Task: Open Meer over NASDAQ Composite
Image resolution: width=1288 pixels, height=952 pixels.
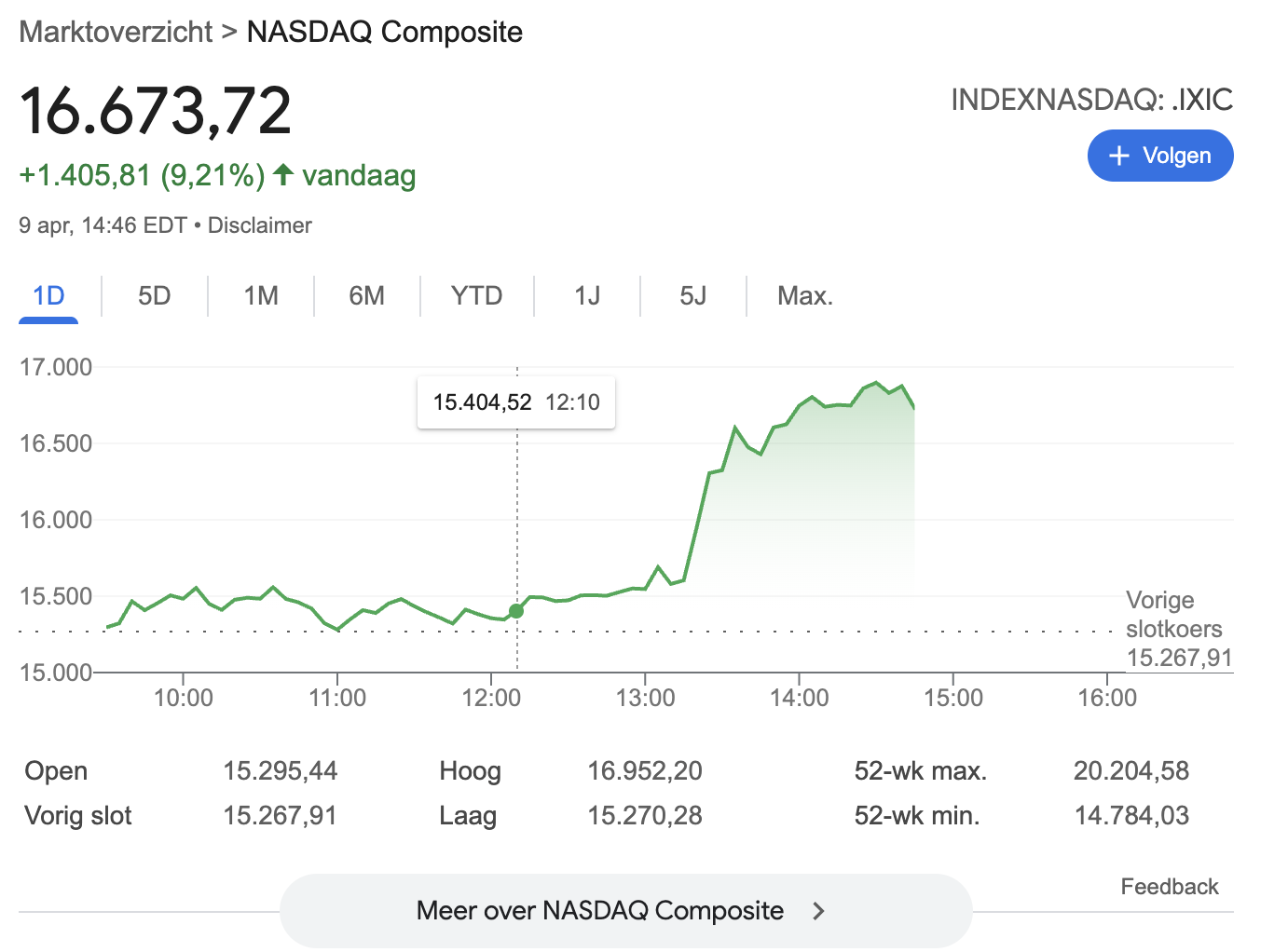Action: tap(625, 911)
